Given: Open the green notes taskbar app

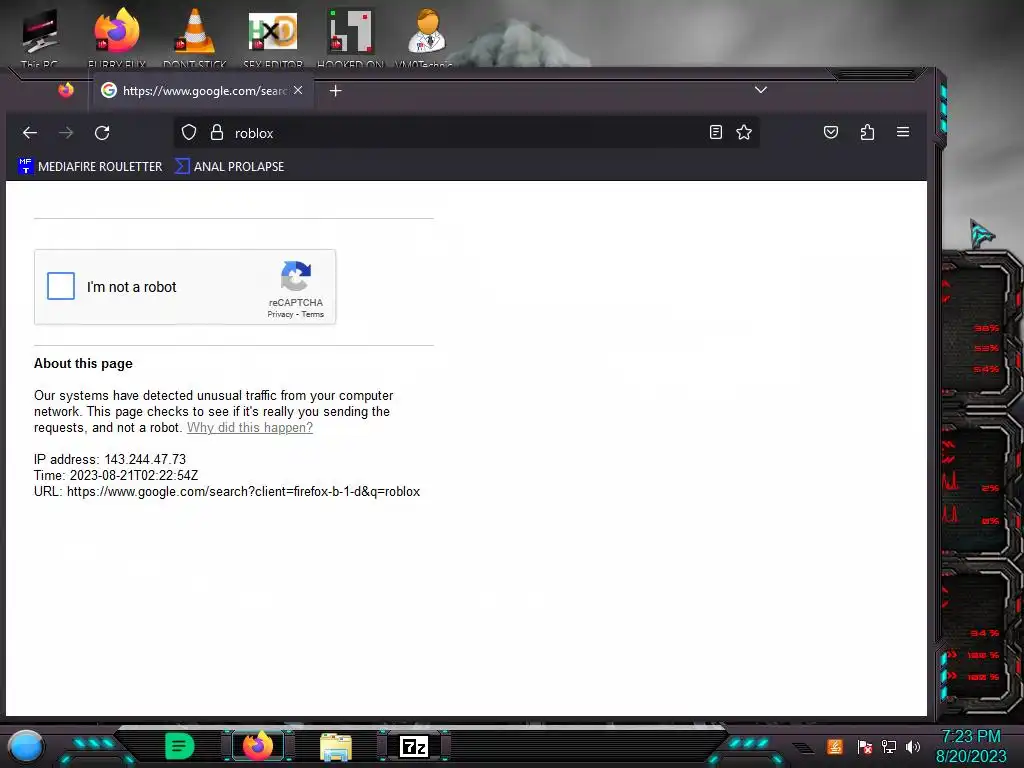Looking at the screenshot, I should coord(180,746).
